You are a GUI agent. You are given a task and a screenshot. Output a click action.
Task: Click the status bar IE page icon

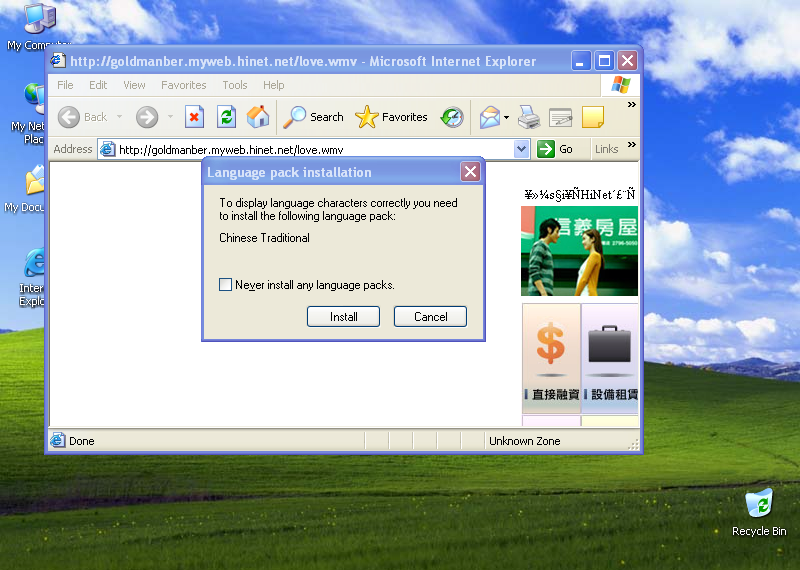tap(58, 440)
